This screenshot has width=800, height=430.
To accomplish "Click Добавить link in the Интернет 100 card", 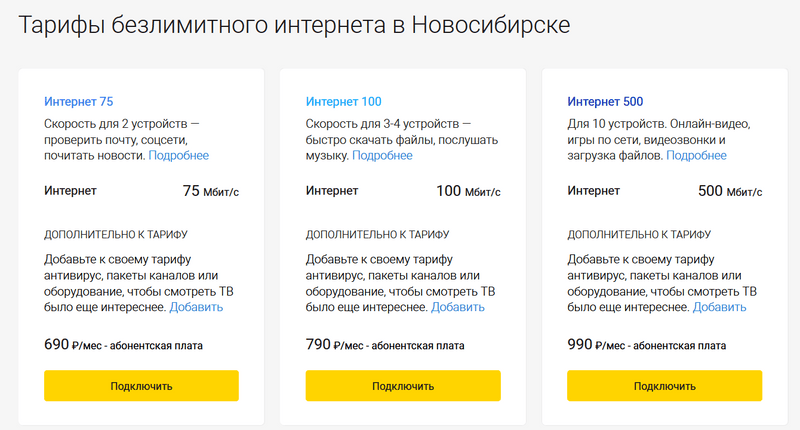I will (458, 306).
